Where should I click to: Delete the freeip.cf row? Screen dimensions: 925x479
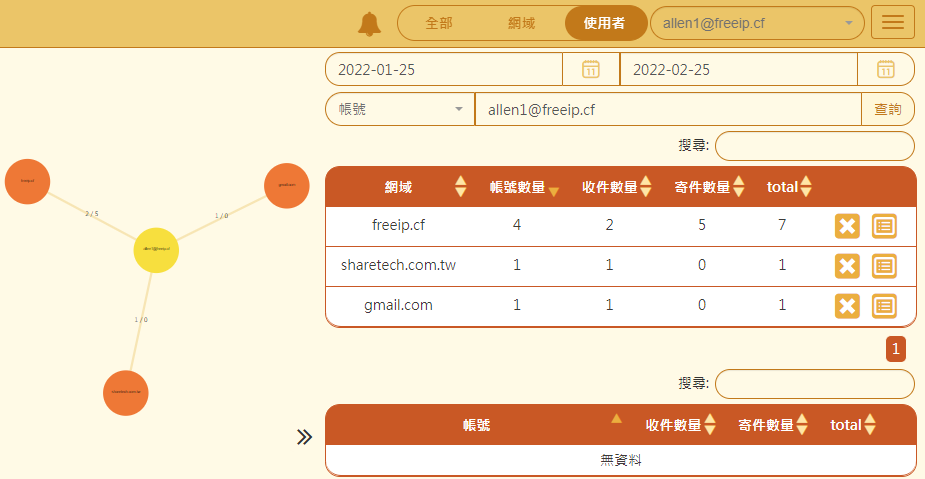coord(847,226)
